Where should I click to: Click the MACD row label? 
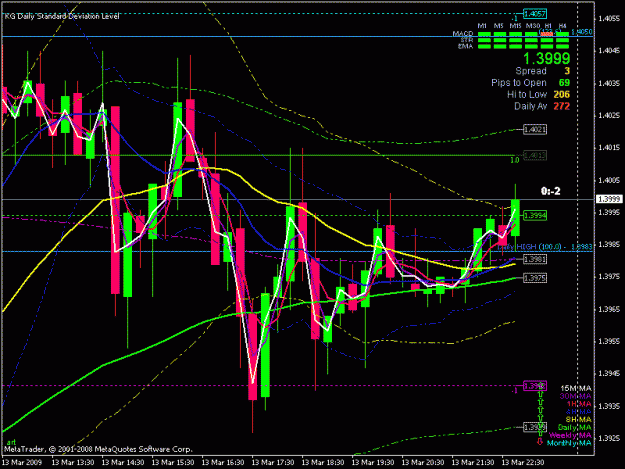coord(463,33)
